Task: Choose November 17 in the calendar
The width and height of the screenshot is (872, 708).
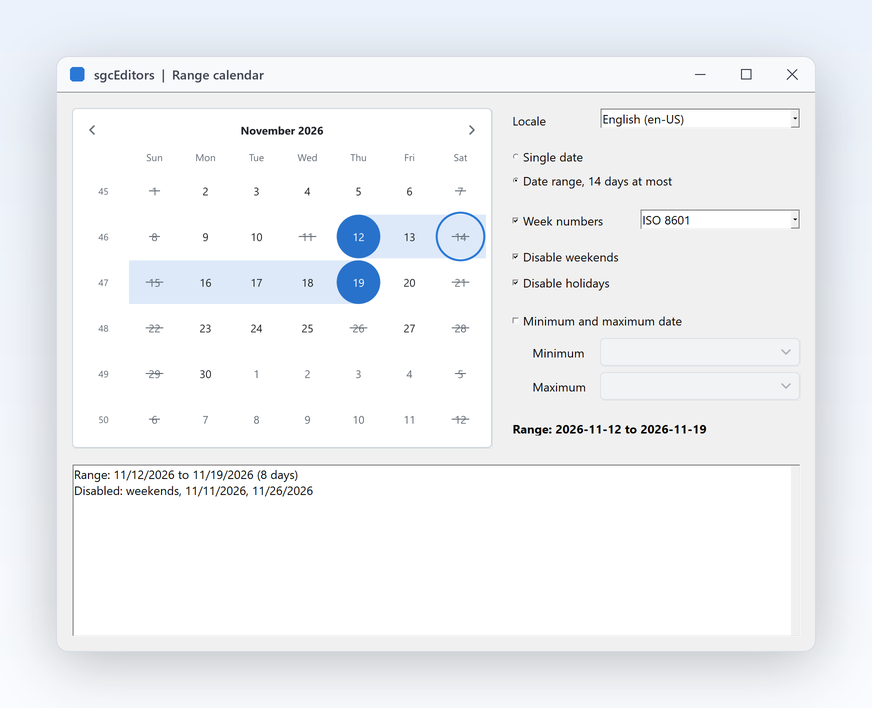Action: coord(256,283)
